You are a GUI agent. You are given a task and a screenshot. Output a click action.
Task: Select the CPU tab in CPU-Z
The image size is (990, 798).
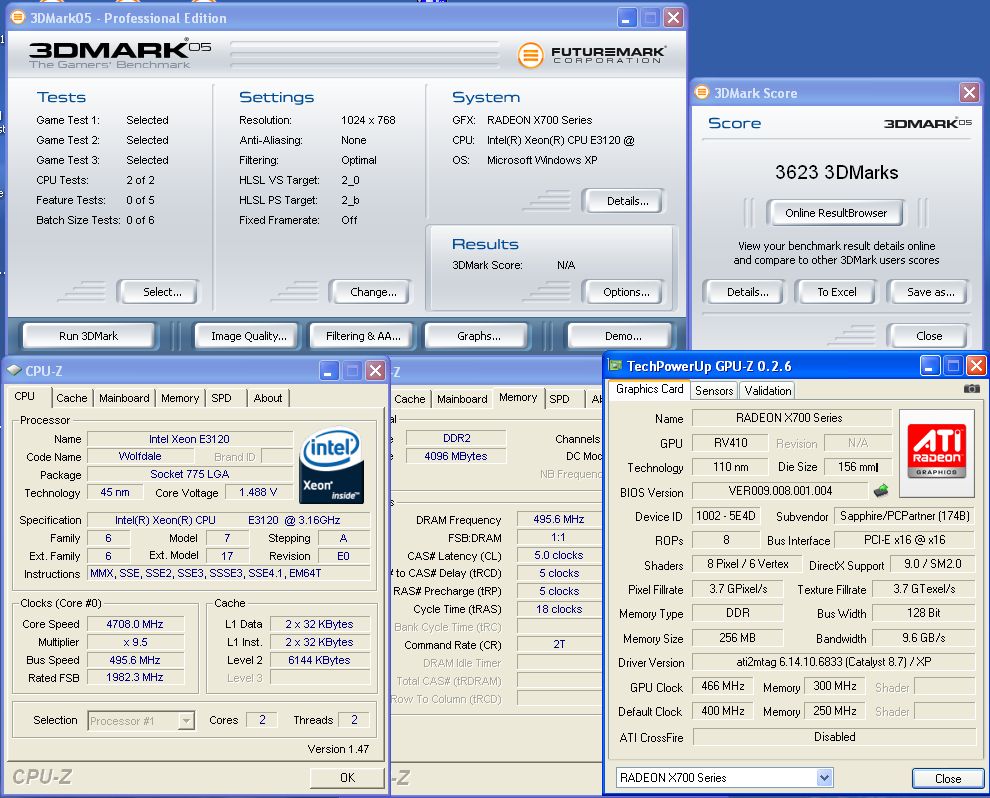click(x=25, y=396)
